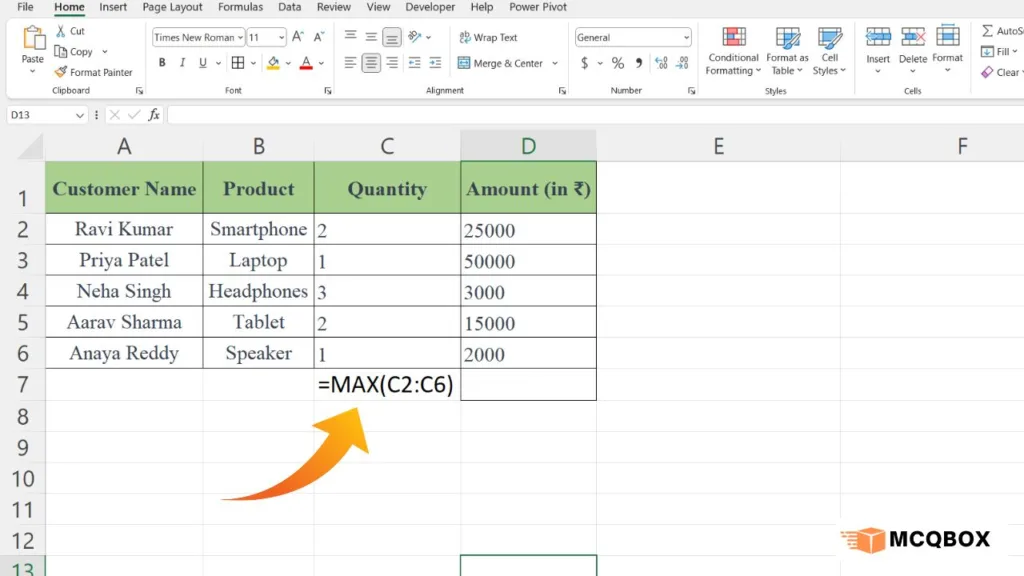Click the Insert Function fx icon
This screenshot has width=1024, height=576.
(x=154, y=115)
